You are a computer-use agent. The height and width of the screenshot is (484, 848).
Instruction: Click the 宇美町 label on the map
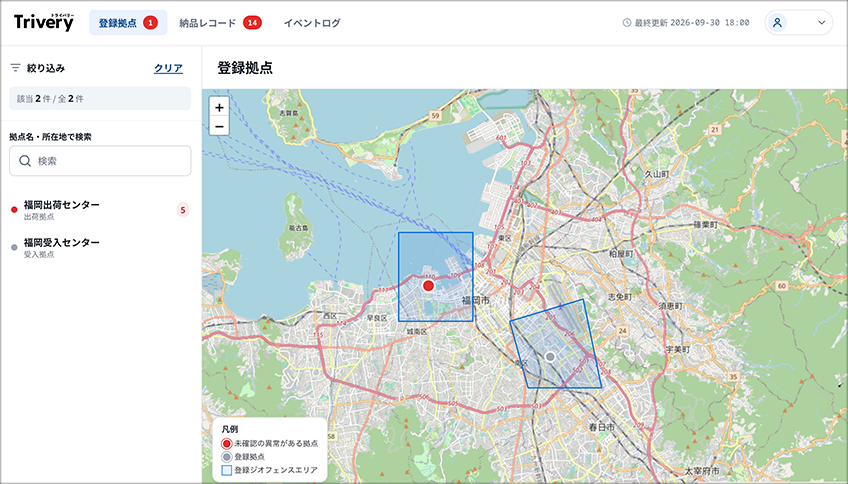tap(678, 349)
